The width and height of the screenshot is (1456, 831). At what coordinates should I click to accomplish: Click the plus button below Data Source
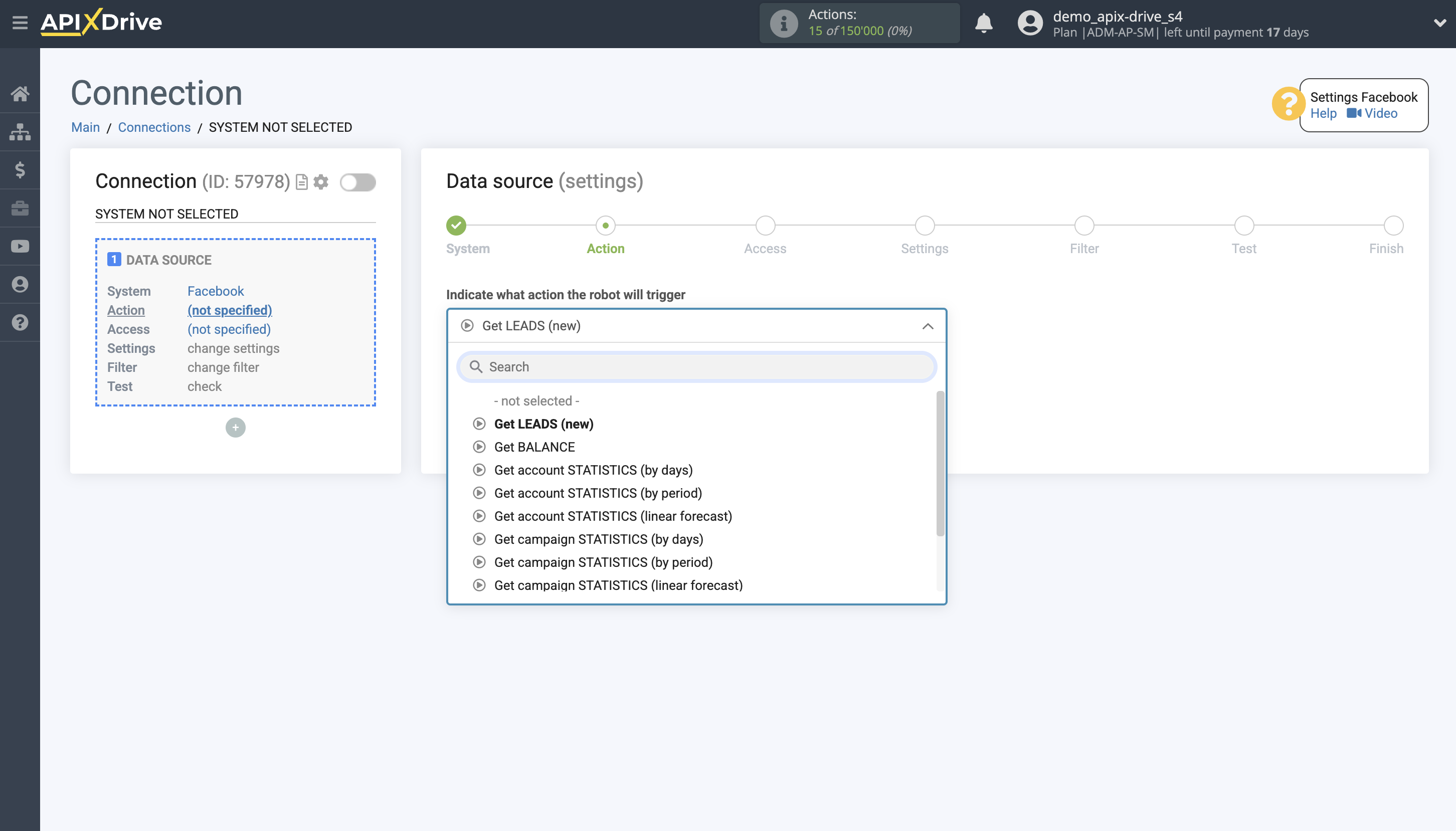[235, 427]
